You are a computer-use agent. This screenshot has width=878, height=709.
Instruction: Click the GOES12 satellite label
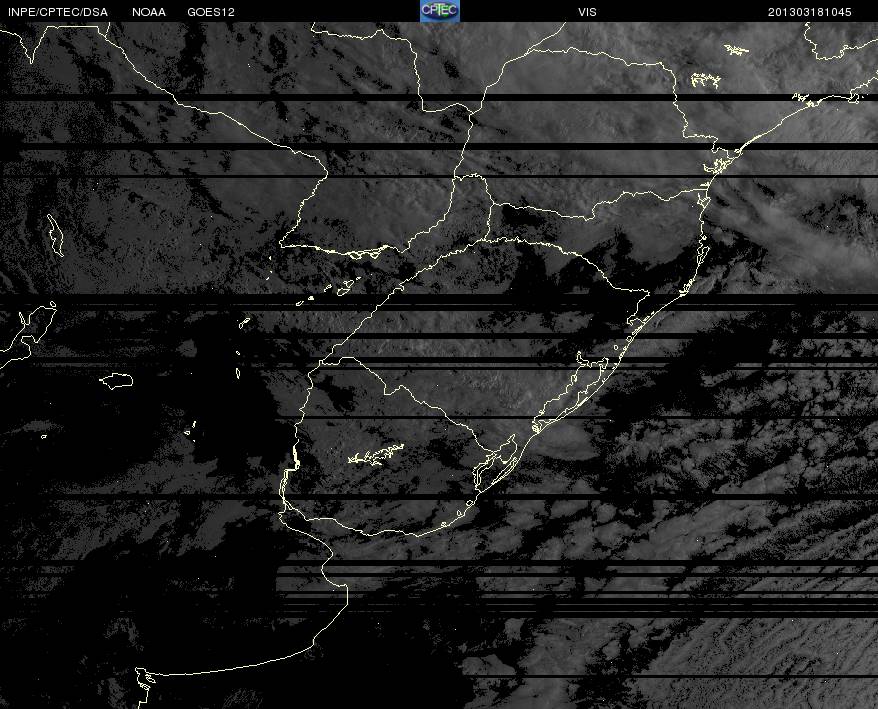click(x=211, y=12)
